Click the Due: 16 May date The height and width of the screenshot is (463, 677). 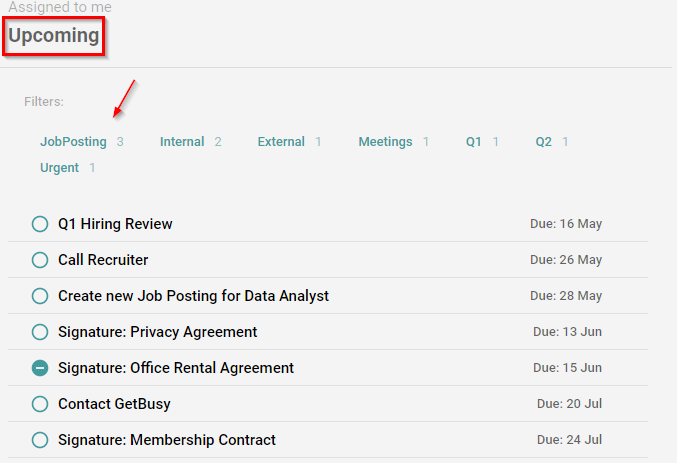tap(566, 224)
